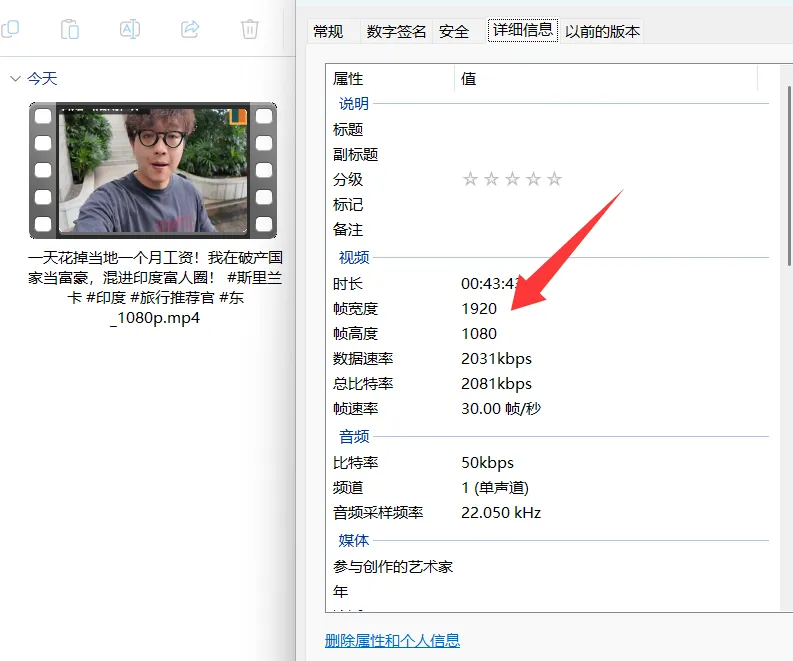Screen dimensions: 793x661
Task: Select the 今天 group header
Action: click(x=42, y=79)
